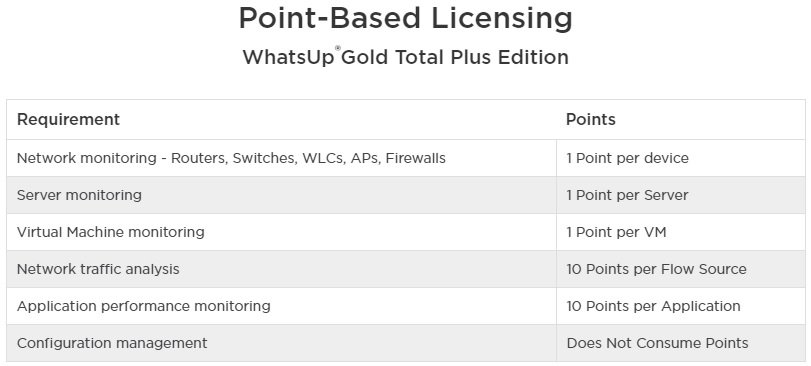The height and width of the screenshot is (366, 811).
Task: Select the Configuration management row label
Action: pos(112,343)
